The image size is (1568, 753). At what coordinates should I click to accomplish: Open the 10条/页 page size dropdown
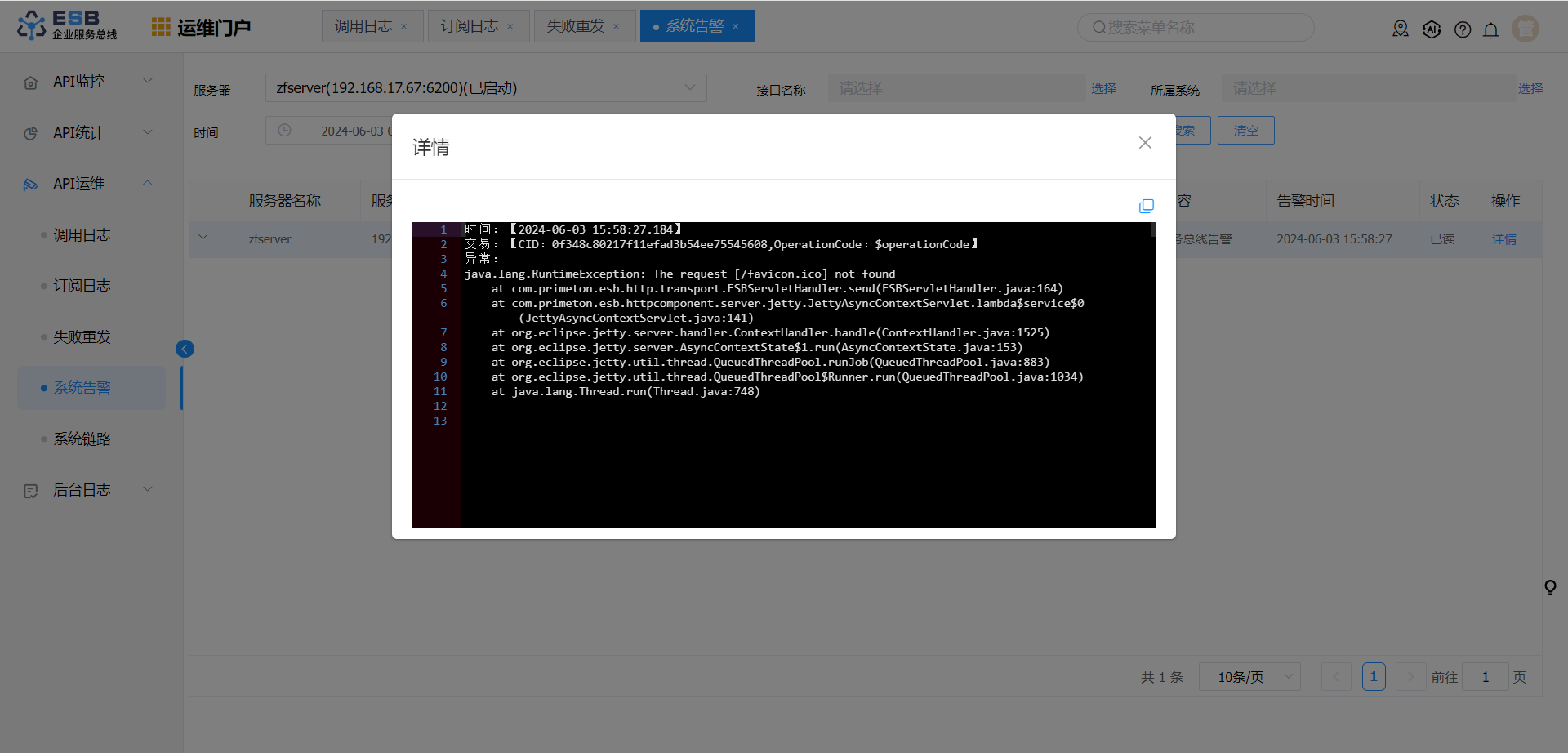1249,677
